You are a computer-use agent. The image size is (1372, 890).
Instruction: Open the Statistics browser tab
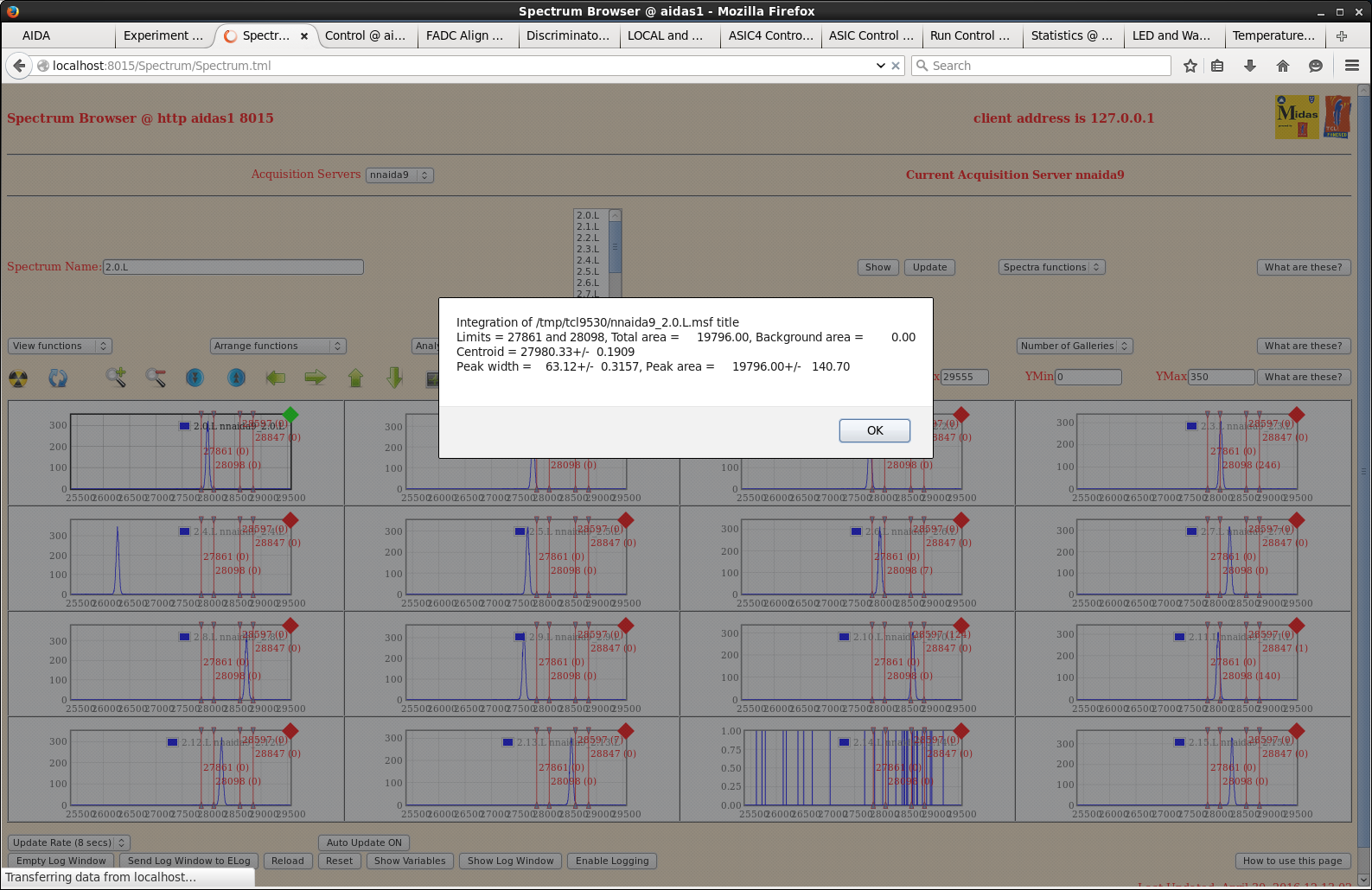1070,35
